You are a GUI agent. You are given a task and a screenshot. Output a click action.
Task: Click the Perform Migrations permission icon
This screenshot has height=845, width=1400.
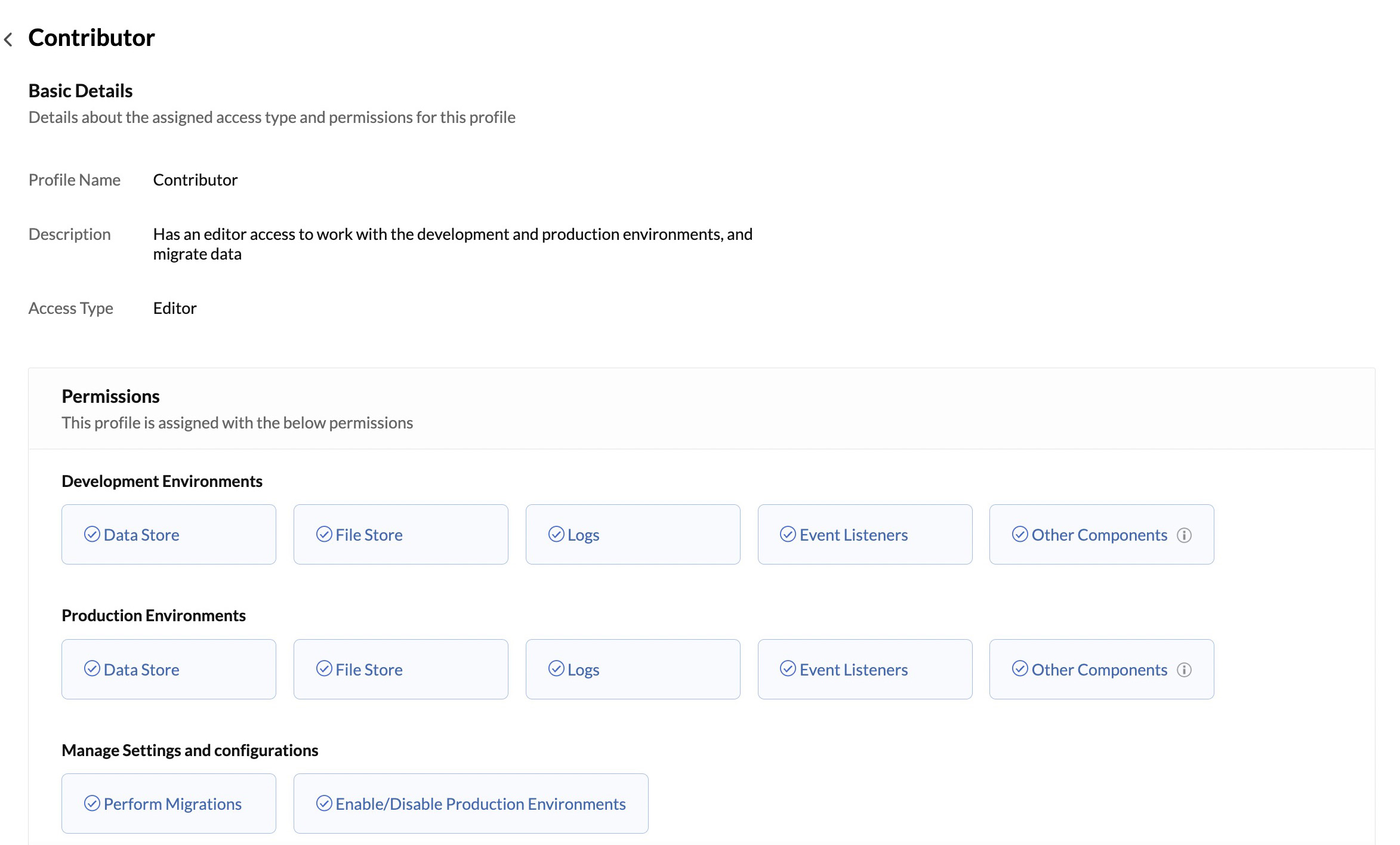[x=90, y=803]
